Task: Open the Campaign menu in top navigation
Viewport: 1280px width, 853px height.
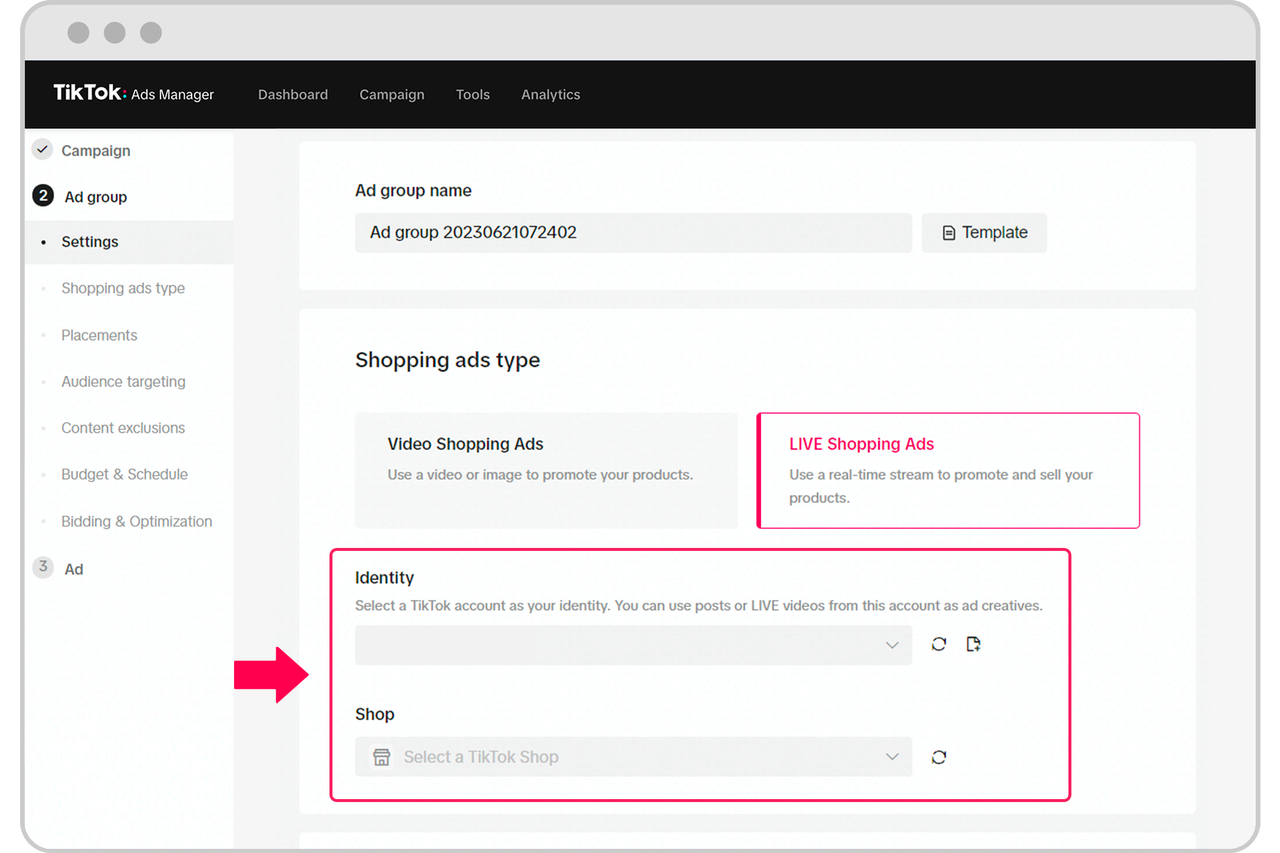Action: [x=391, y=94]
